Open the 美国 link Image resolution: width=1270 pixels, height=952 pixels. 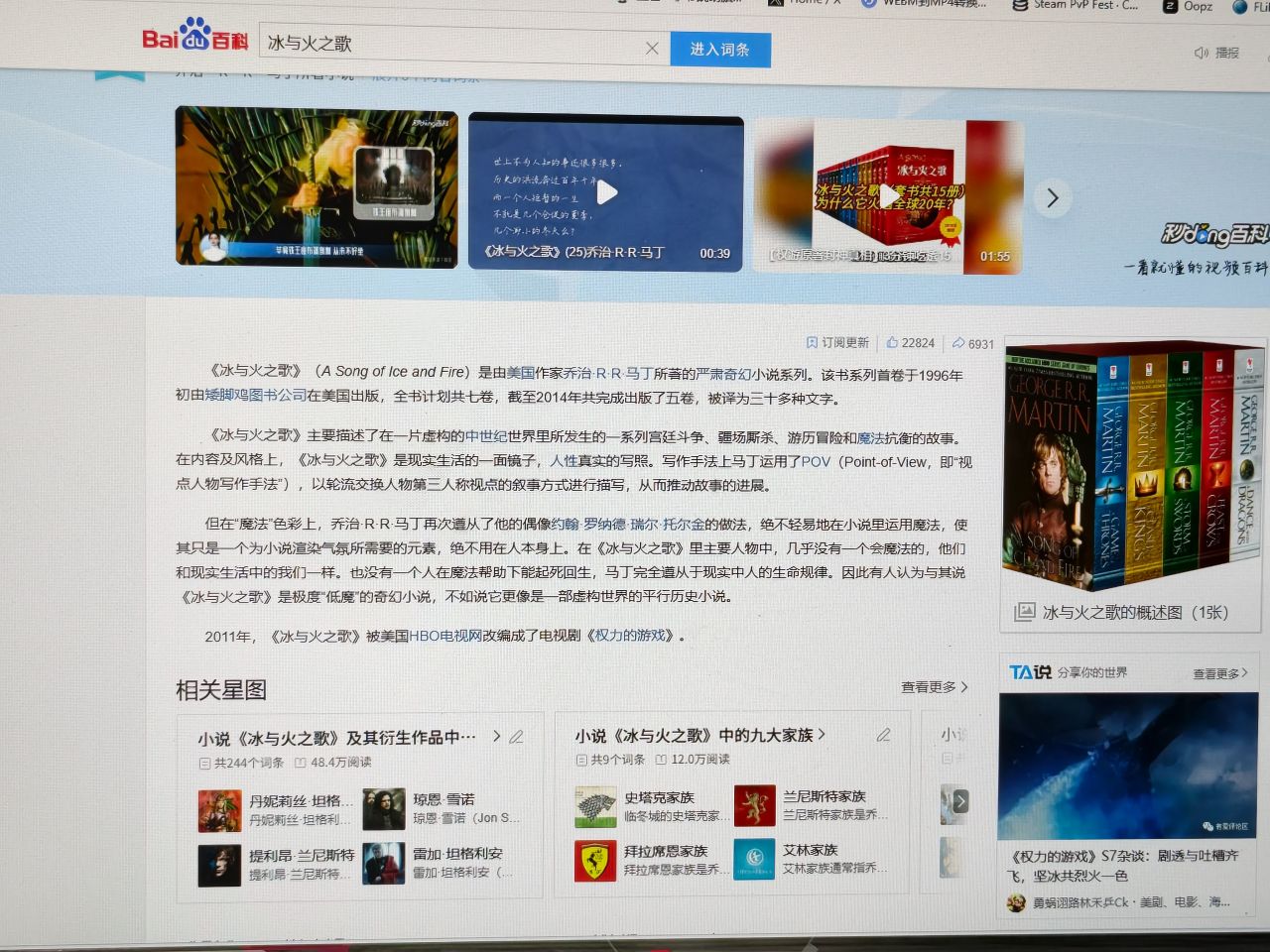tap(521, 373)
